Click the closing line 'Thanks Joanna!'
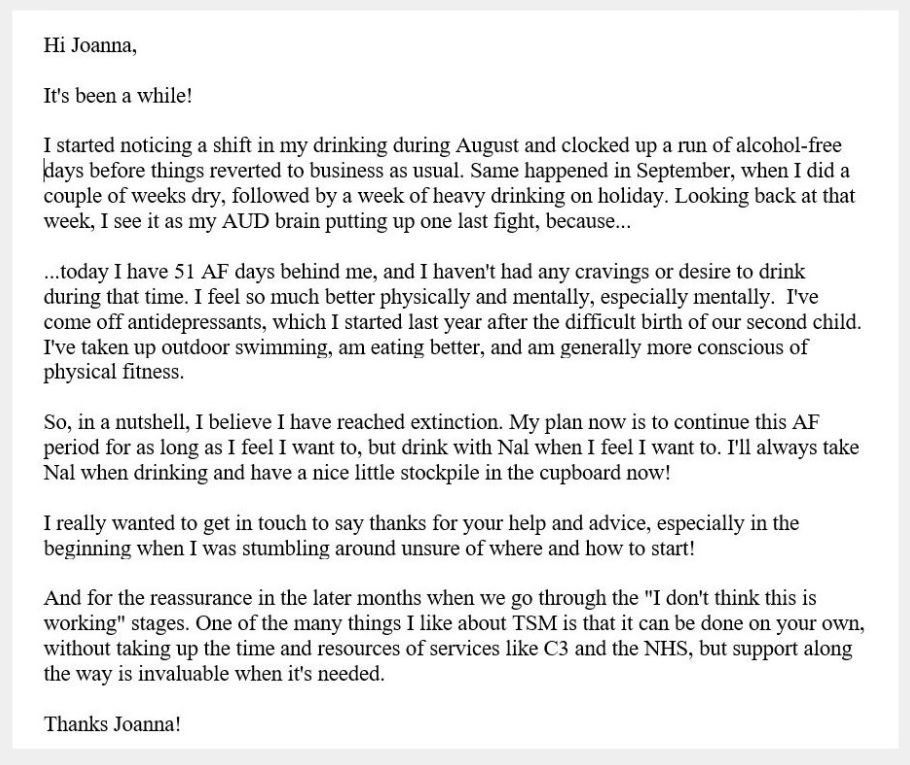910x765 pixels. 113,724
